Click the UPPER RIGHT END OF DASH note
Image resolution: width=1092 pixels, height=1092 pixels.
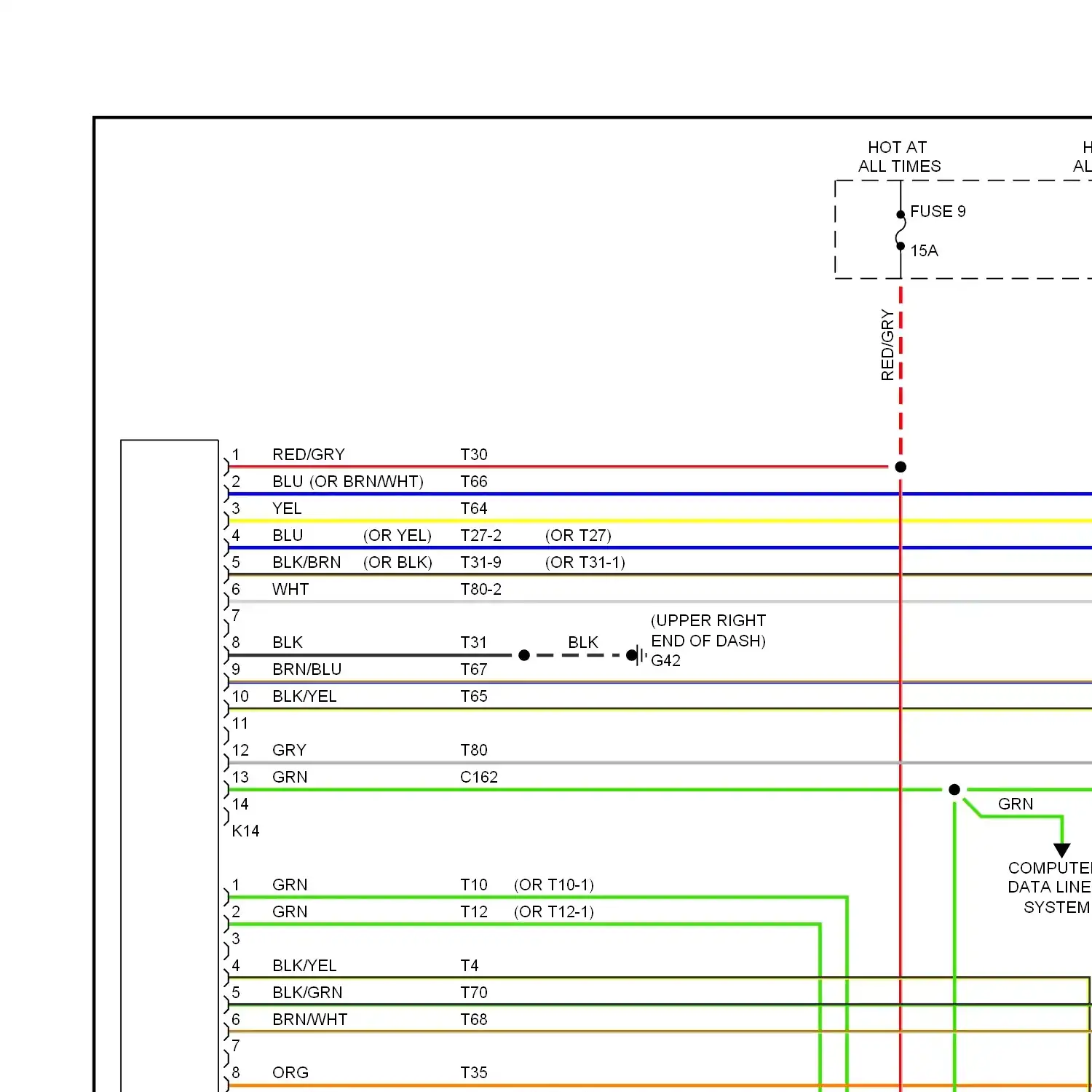[708, 630]
